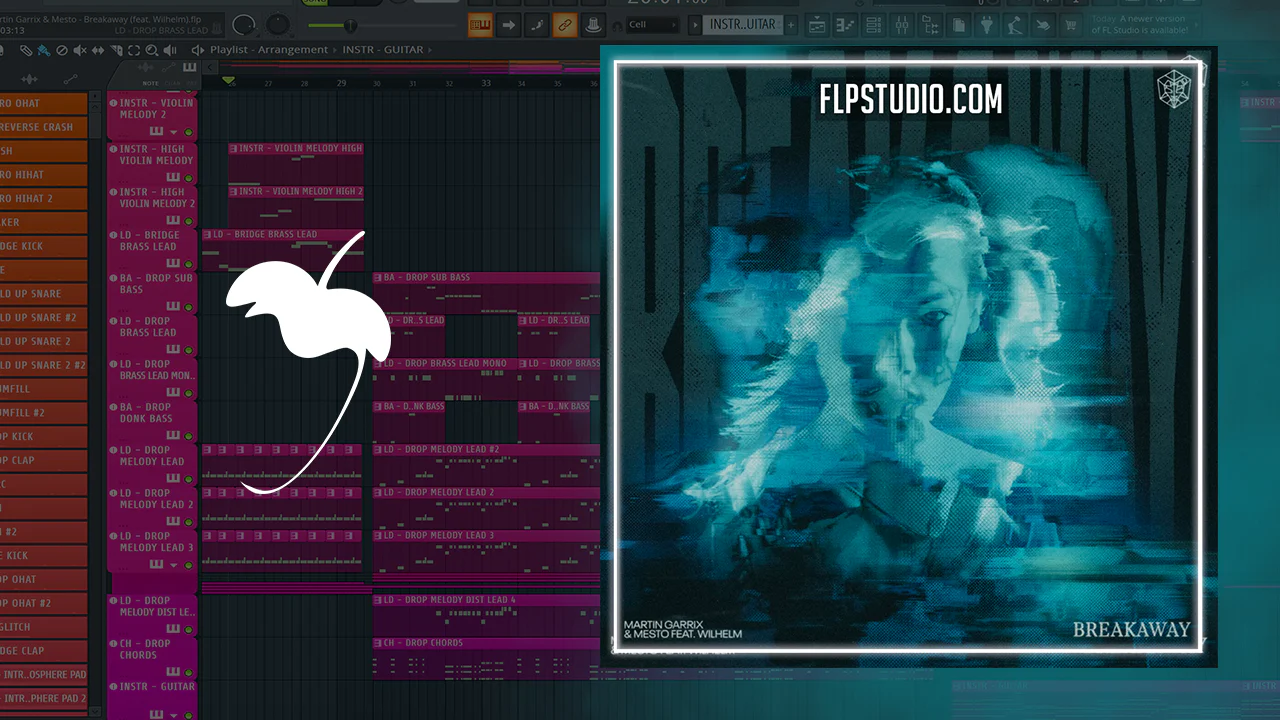Viewport: 1280px width, 720px height.
Task: Click the shopping cart icon
Action: (1073, 25)
